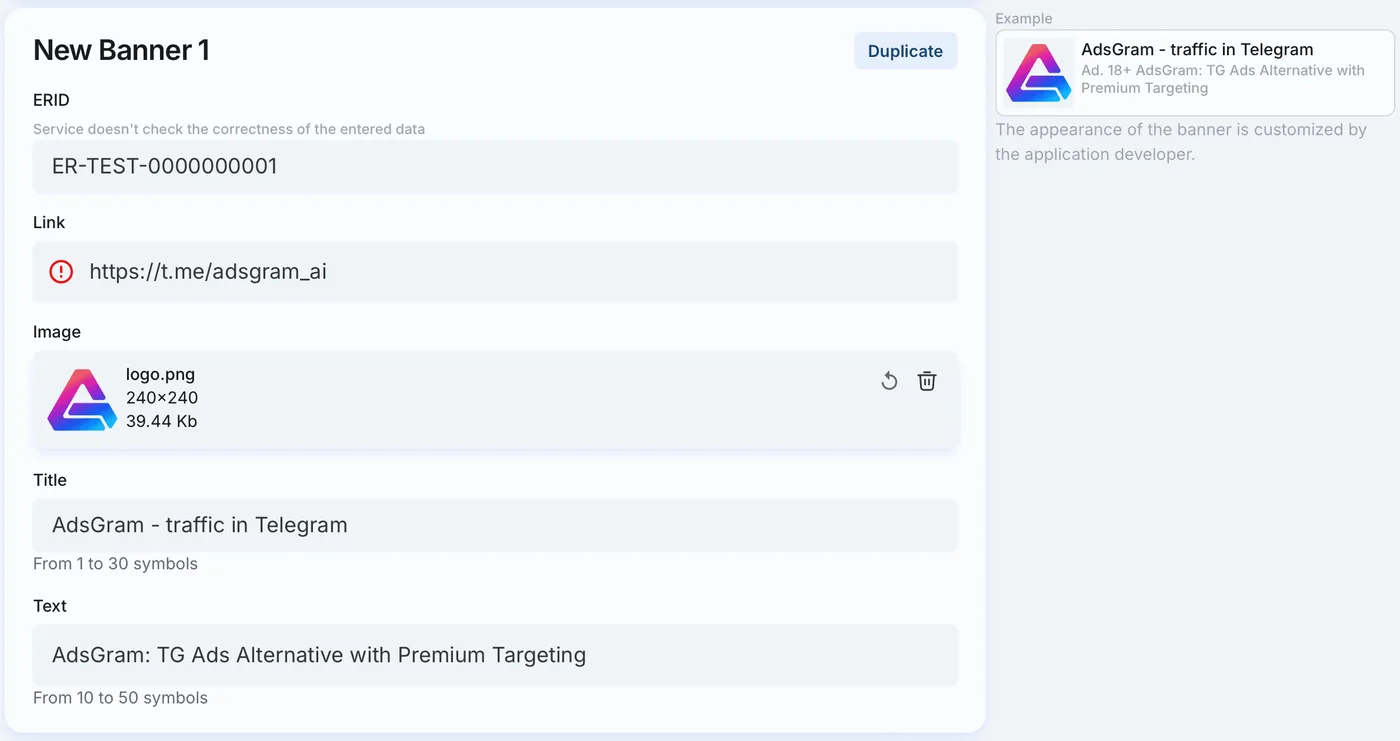
Task: Click the 39.44 Kb file size text
Action: 161,421
